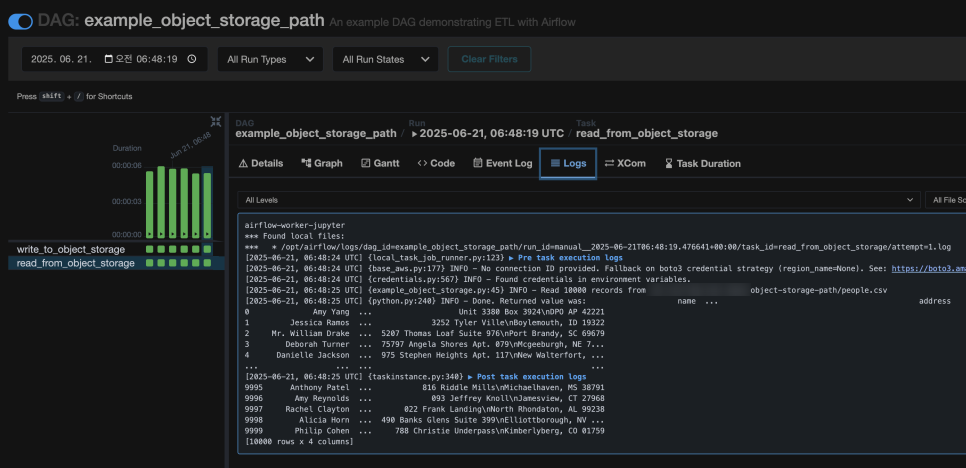Click the Rachel Clayton log row
966x468 pixels.
[424, 409]
